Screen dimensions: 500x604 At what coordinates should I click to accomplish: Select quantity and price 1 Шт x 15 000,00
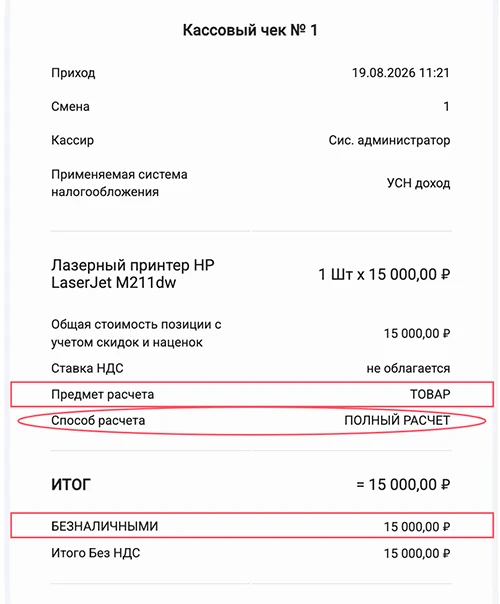[x=384, y=275]
